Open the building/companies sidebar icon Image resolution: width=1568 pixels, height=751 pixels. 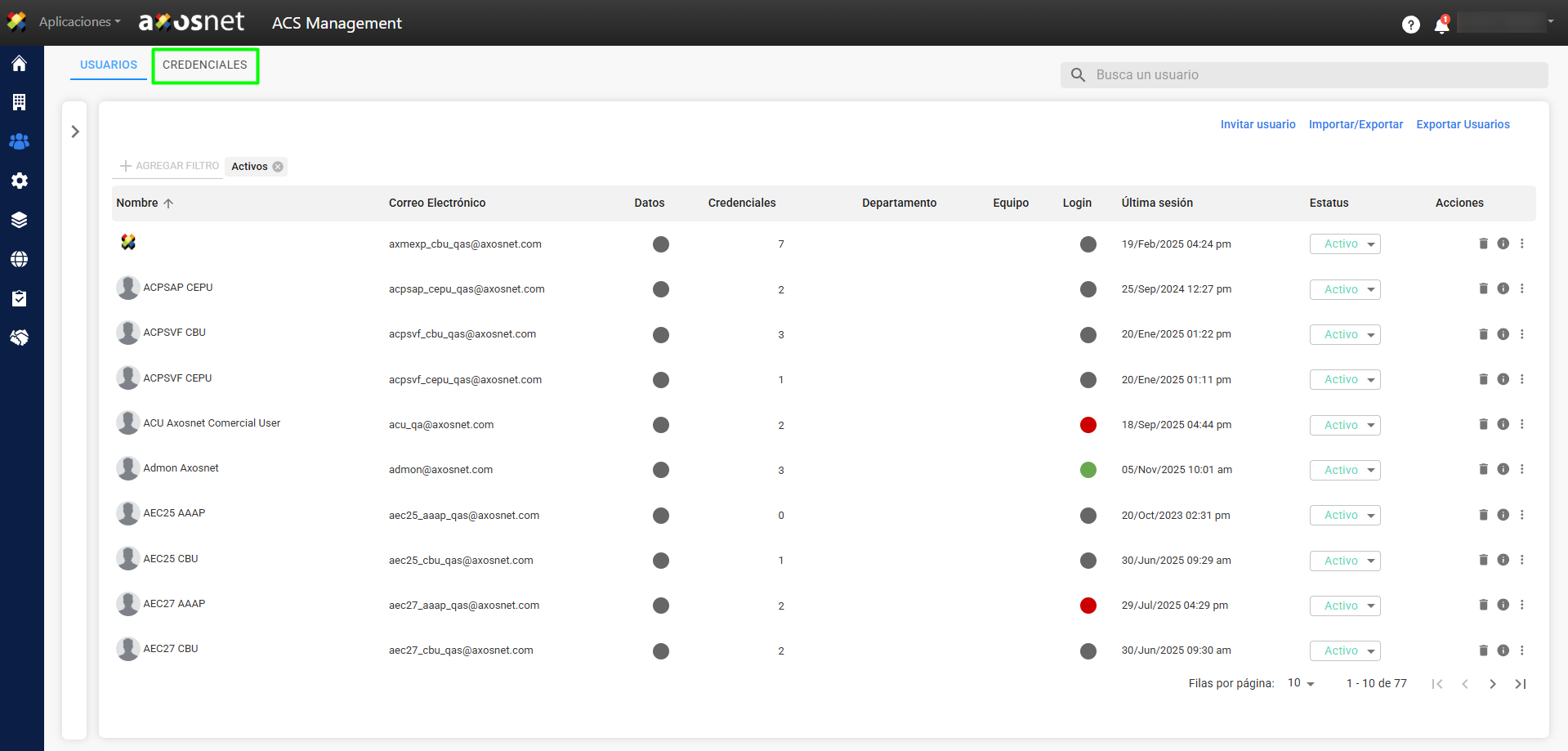point(20,102)
